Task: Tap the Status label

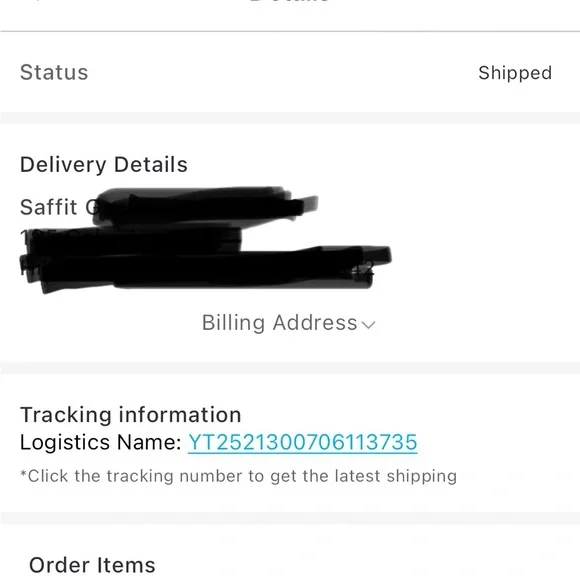Action: 54,72
